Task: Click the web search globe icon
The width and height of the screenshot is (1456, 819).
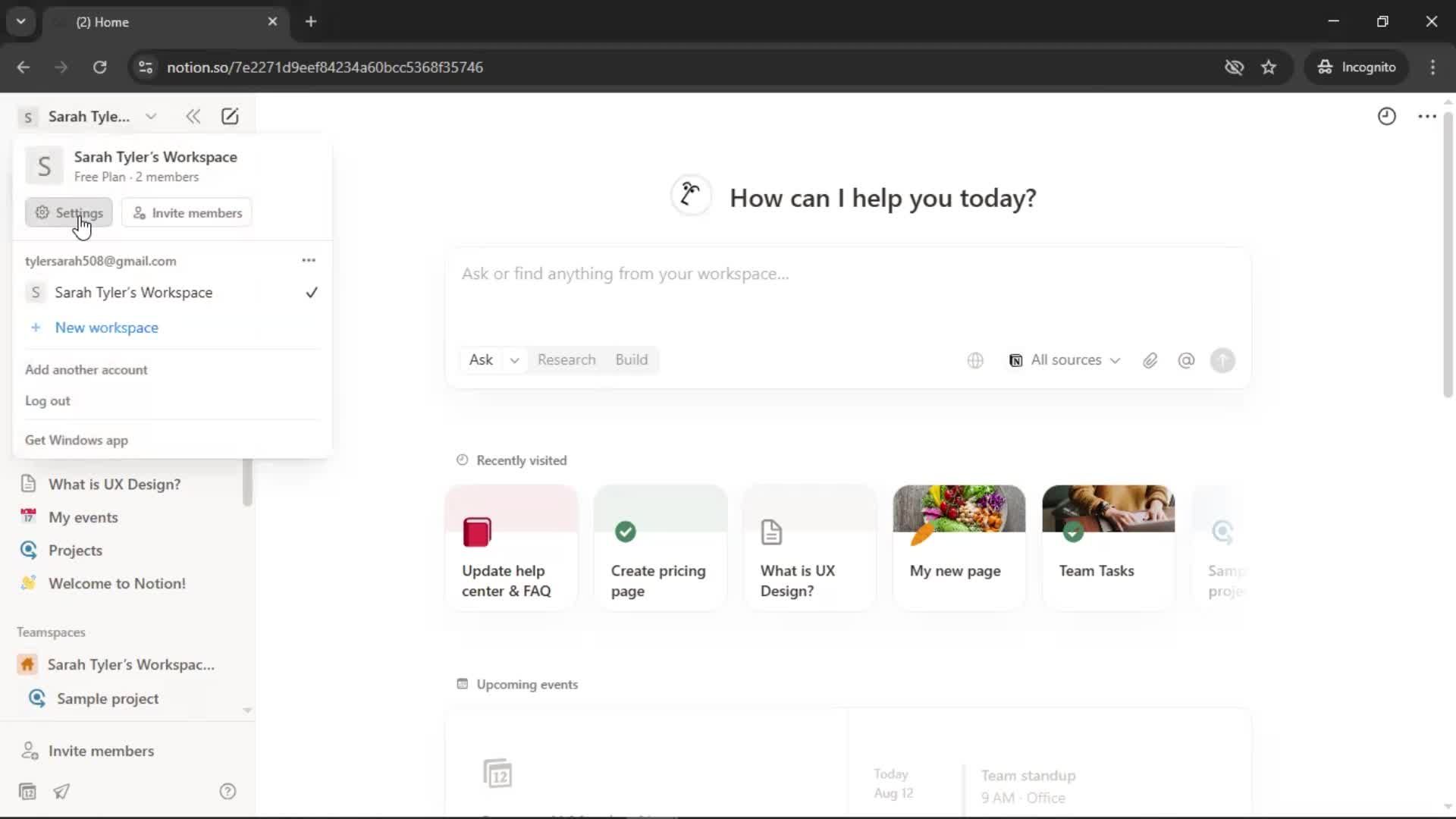Action: pos(975,360)
